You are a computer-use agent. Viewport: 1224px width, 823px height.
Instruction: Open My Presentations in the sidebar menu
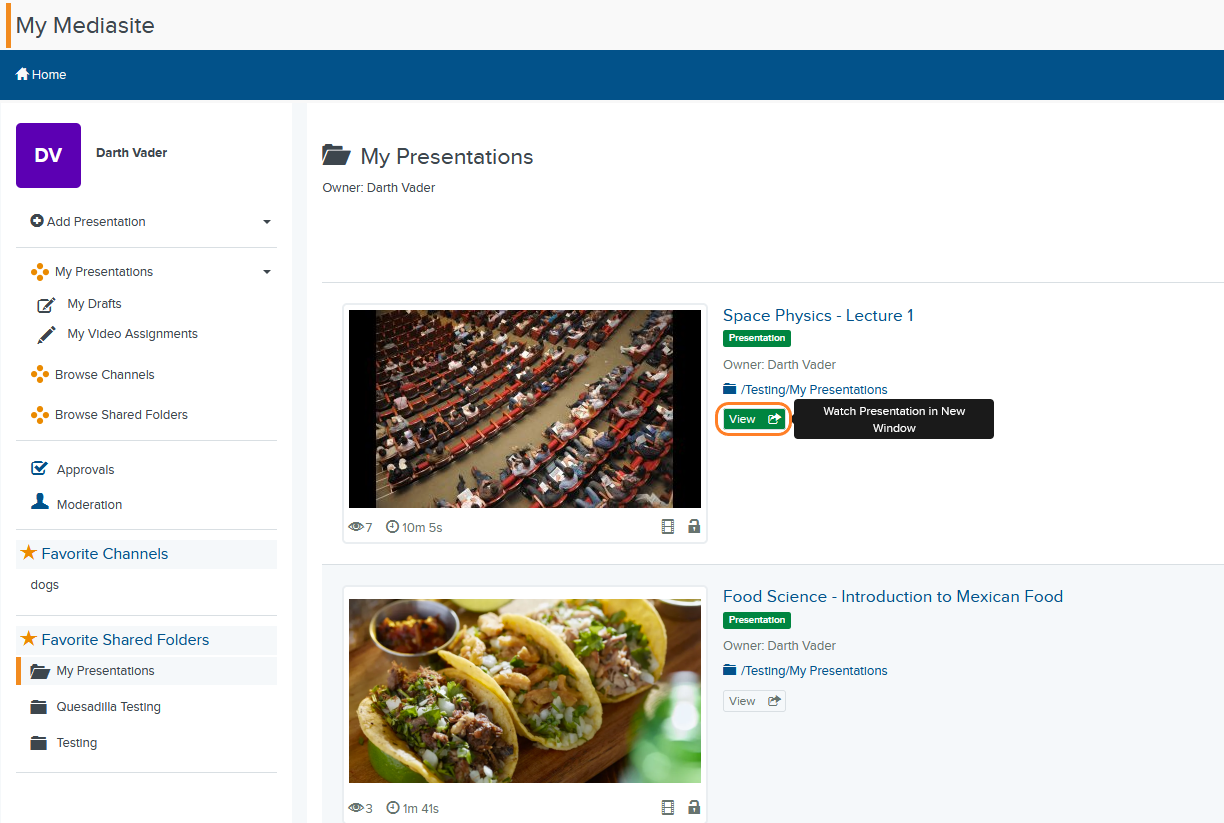pyautogui.click(x=104, y=272)
